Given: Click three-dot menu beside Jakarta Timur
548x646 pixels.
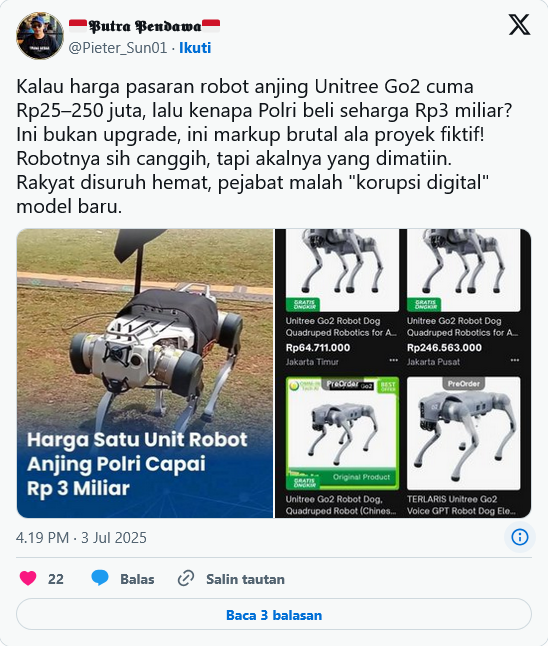Looking at the screenshot, I should [x=393, y=360].
